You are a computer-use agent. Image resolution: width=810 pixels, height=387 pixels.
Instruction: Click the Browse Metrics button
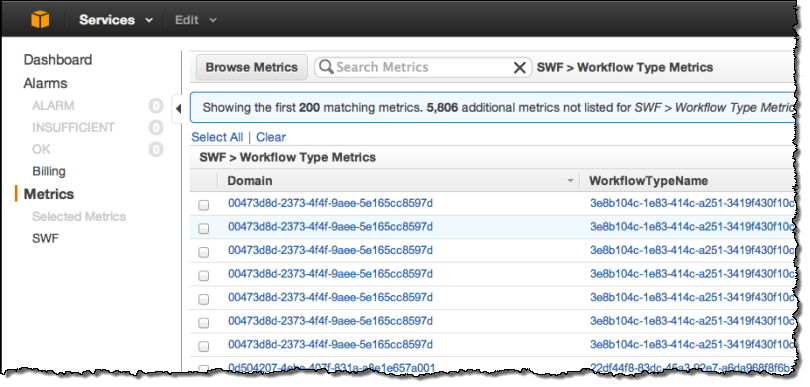tap(252, 67)
